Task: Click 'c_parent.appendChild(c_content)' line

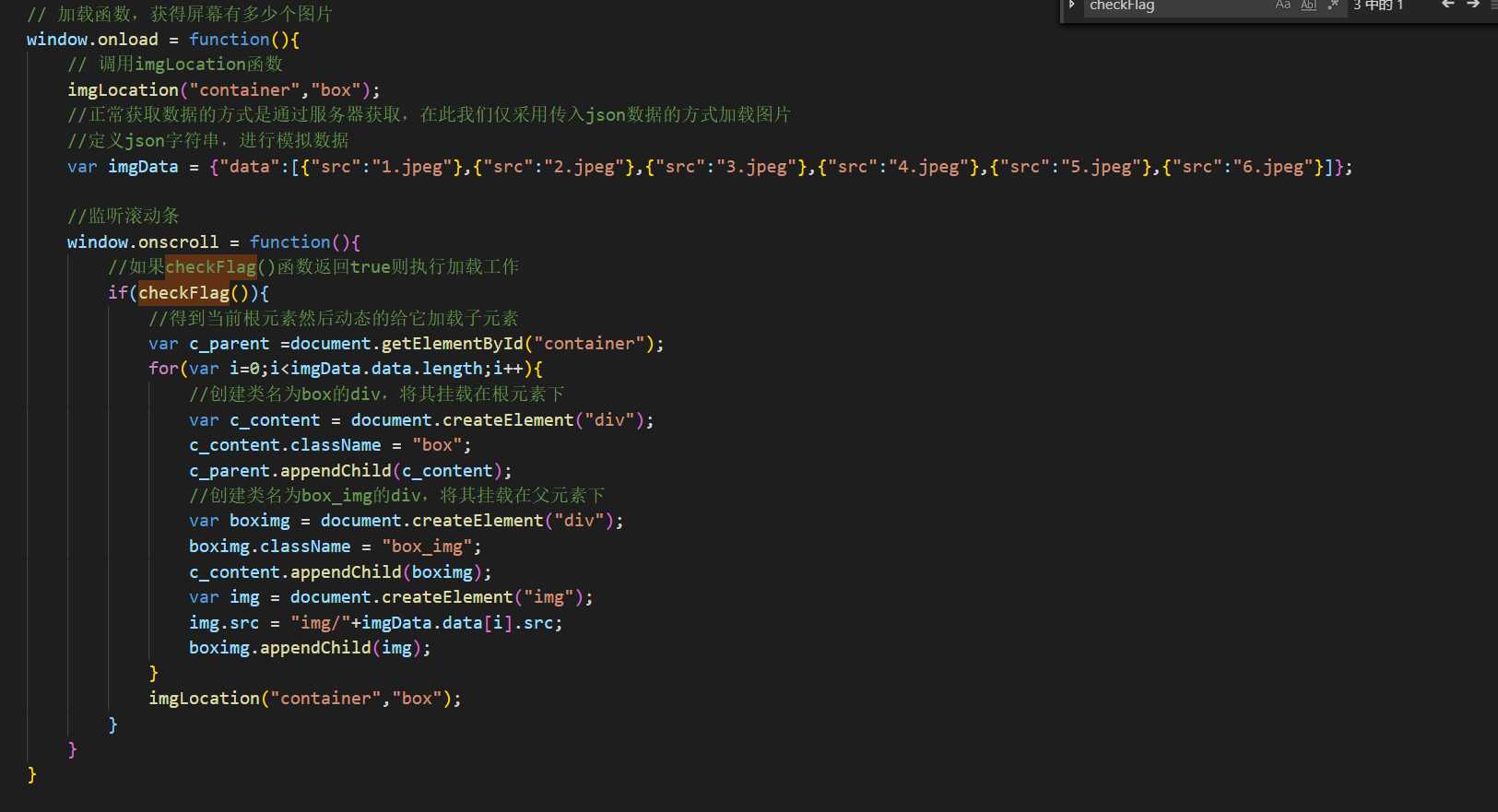Action: pos(350,471)
